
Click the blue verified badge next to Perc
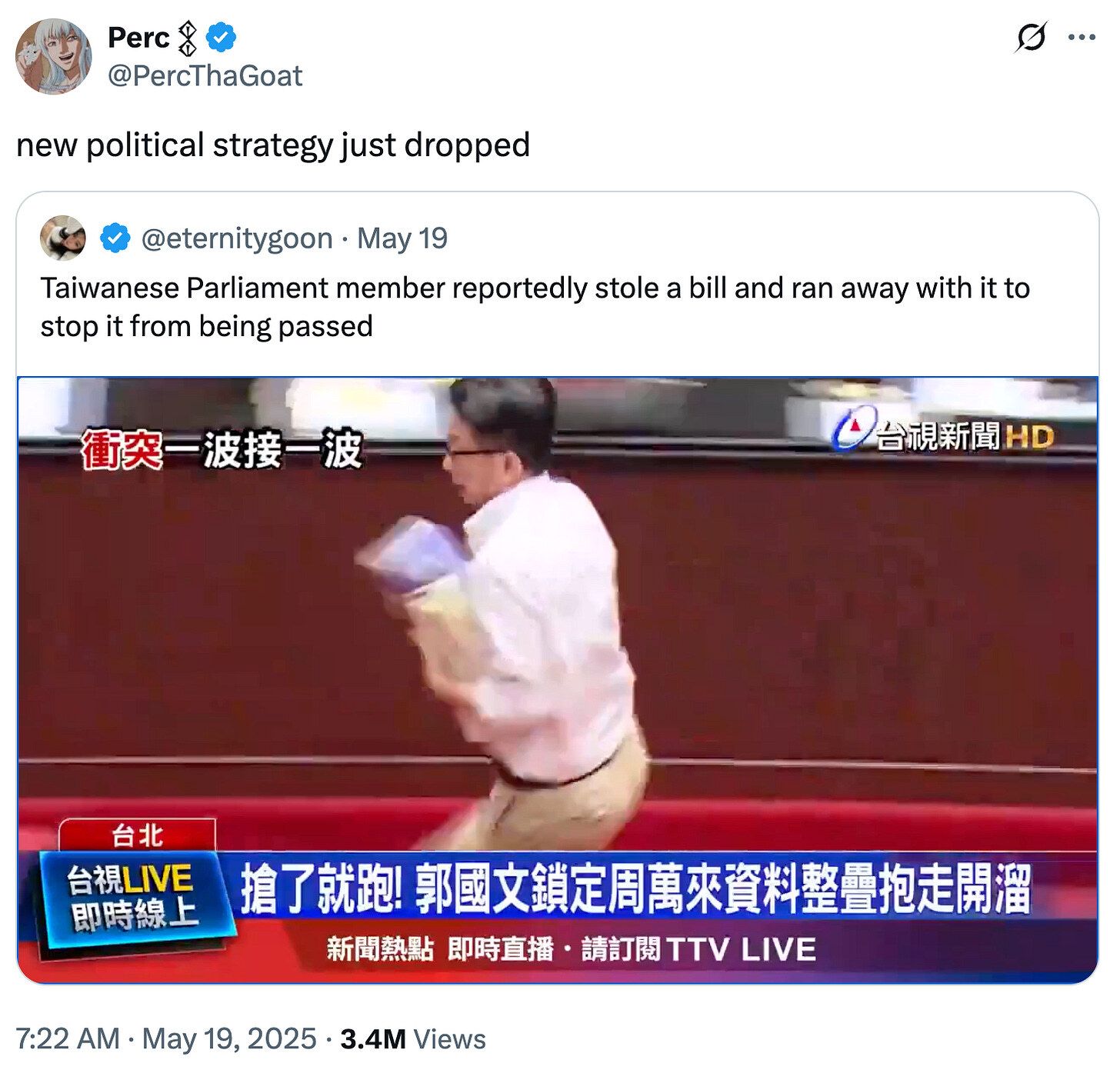click(222, 37)
